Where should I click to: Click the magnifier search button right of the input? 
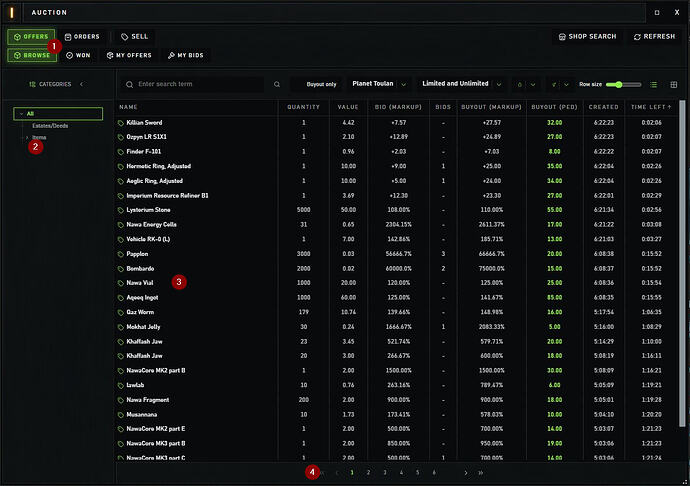[x=277, y=84]
